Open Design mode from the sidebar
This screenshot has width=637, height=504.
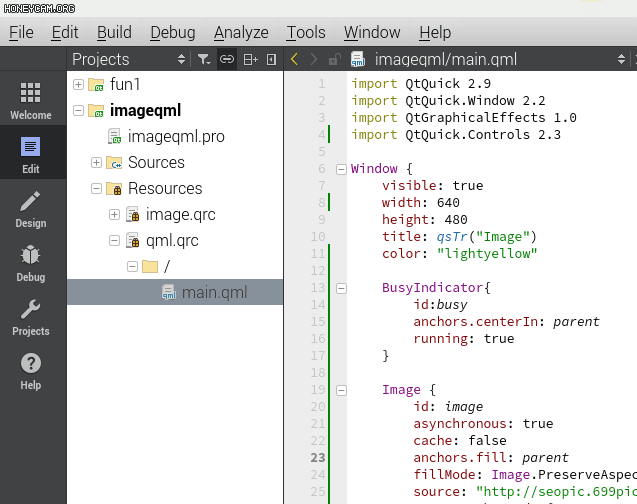click(31, 209)
